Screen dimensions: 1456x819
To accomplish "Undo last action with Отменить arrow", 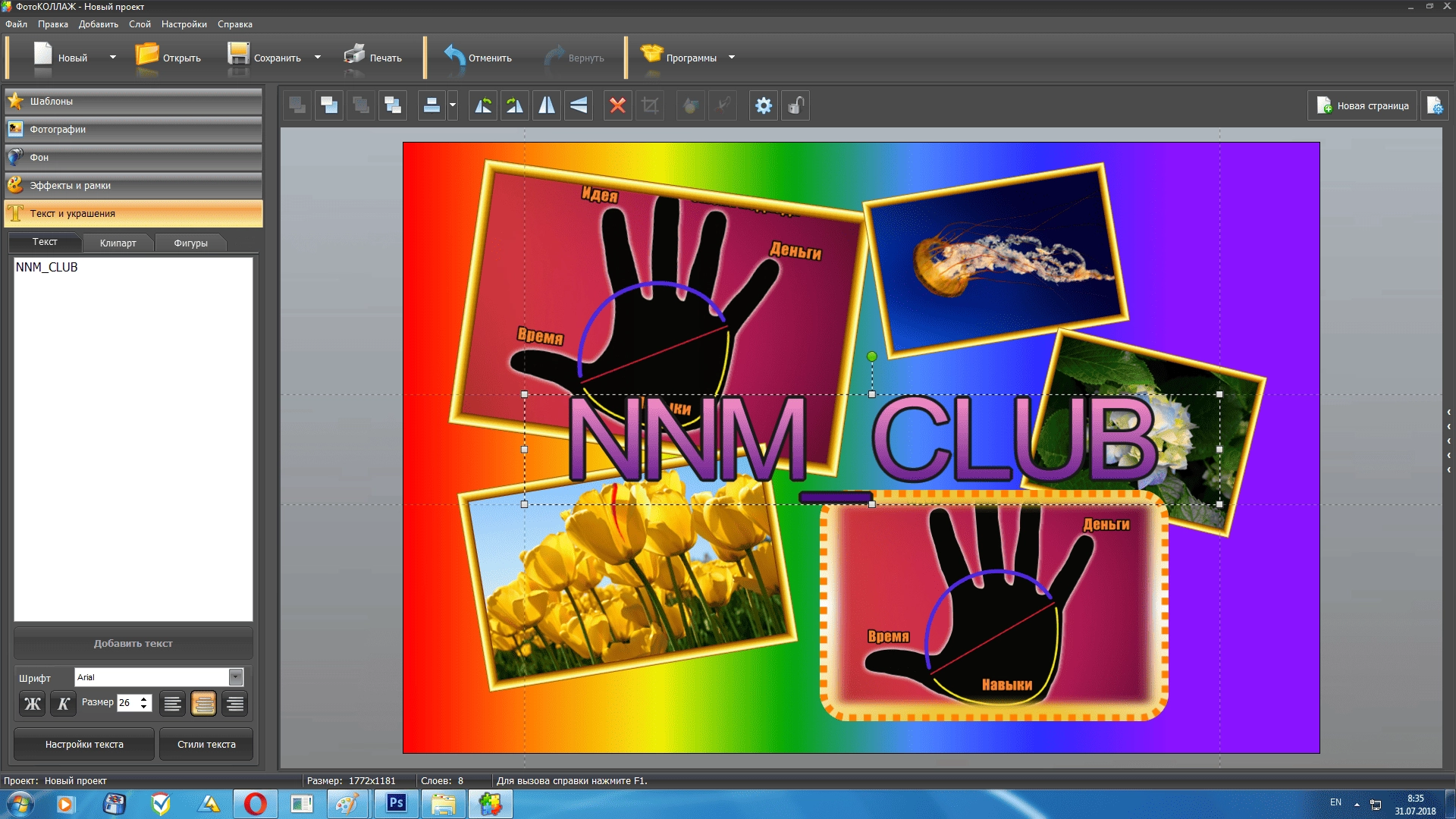I will 454,56.
